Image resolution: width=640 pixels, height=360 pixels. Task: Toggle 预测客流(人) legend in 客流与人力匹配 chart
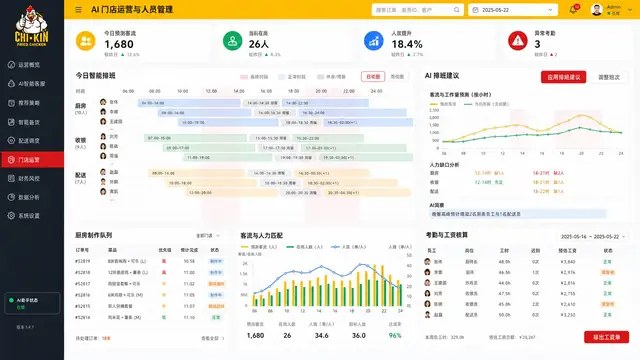[x=259, y=247]
